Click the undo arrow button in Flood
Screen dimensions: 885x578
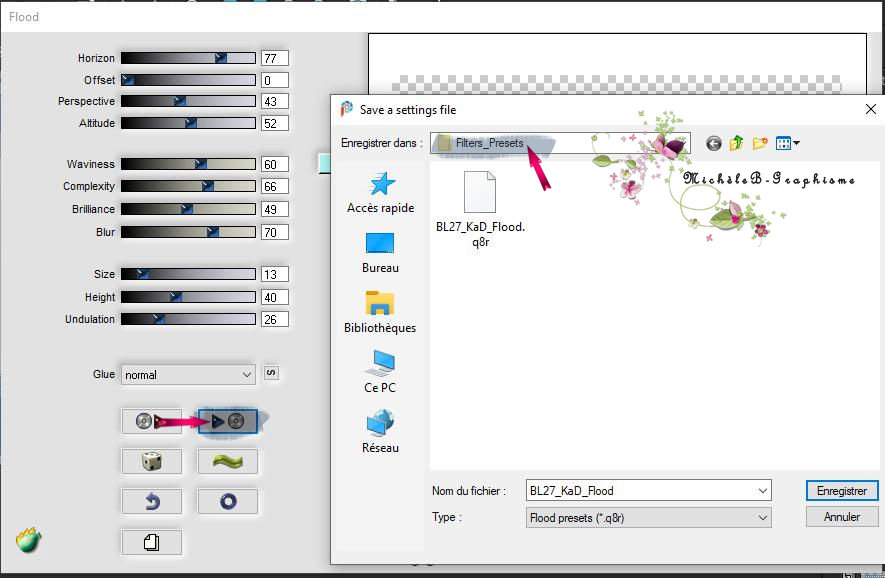(x=151, y=501)
